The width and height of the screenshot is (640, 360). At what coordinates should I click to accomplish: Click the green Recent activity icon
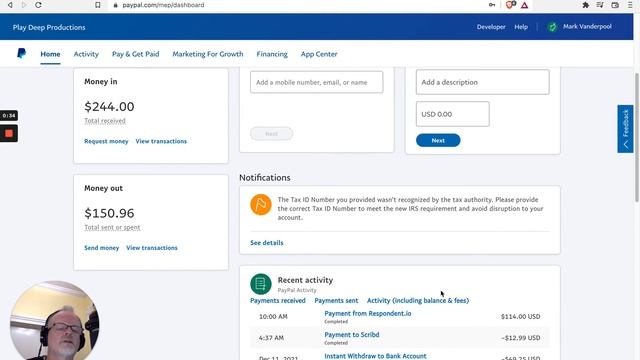tap(261, 284)
